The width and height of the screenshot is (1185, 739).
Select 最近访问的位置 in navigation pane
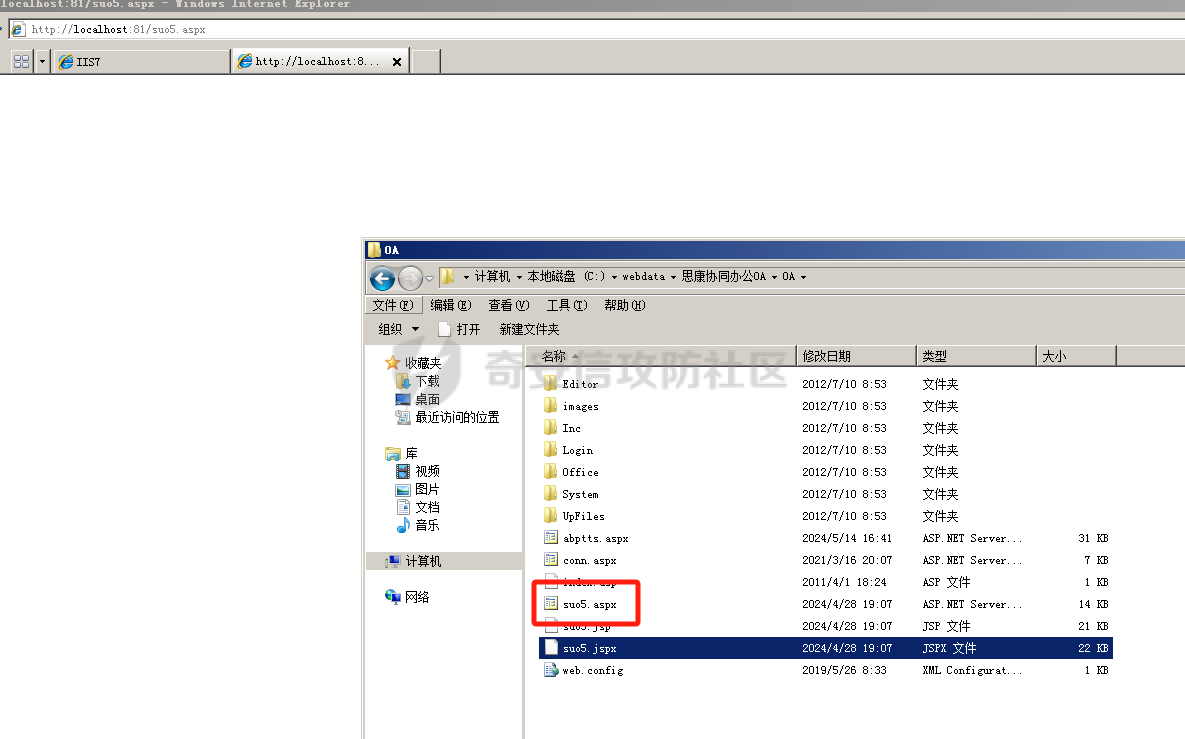coord(457,417)
